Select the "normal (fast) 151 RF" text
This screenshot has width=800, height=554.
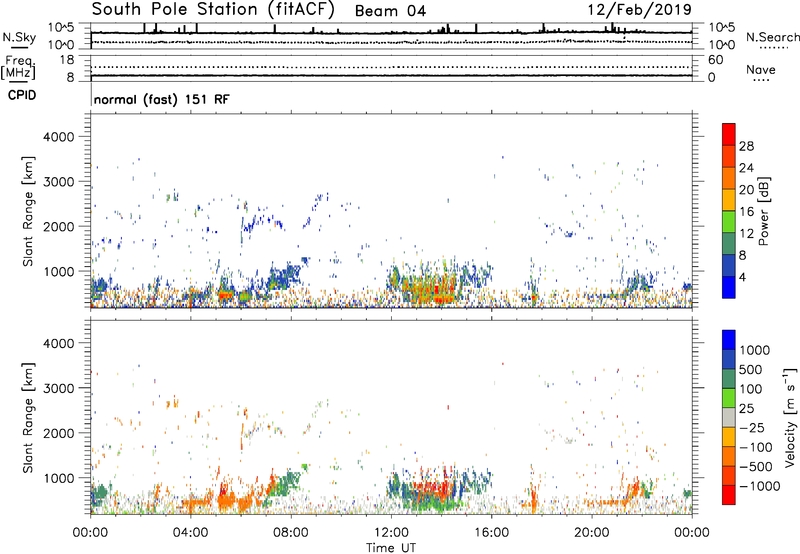[x=162, y=99]
